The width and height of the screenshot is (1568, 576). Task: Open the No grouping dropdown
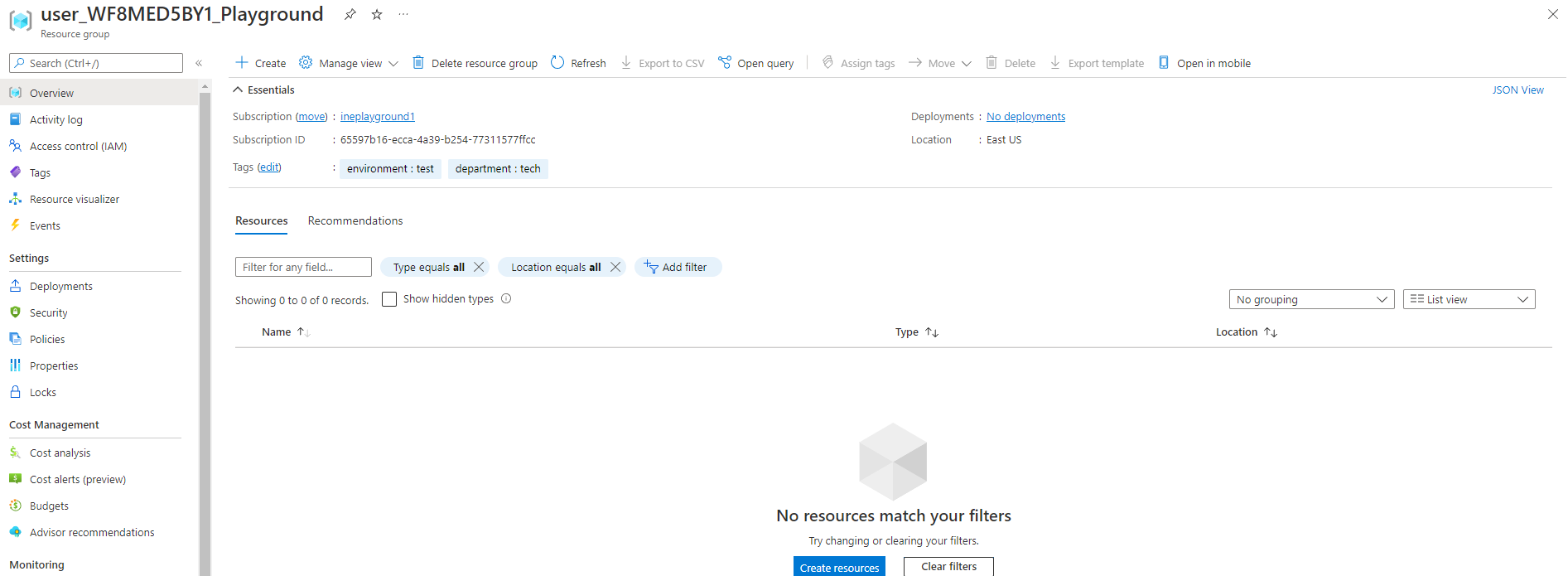pyautogui.click(x=1311, y=299)
